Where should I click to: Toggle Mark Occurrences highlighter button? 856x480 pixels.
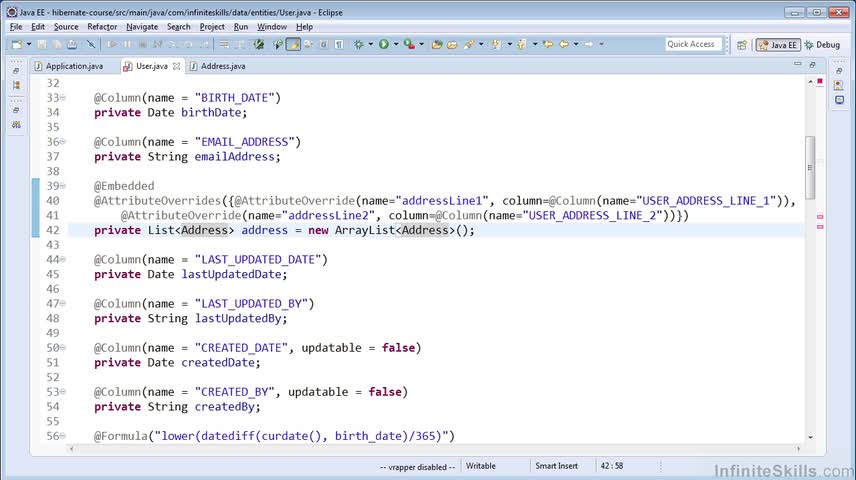(293, 44)
